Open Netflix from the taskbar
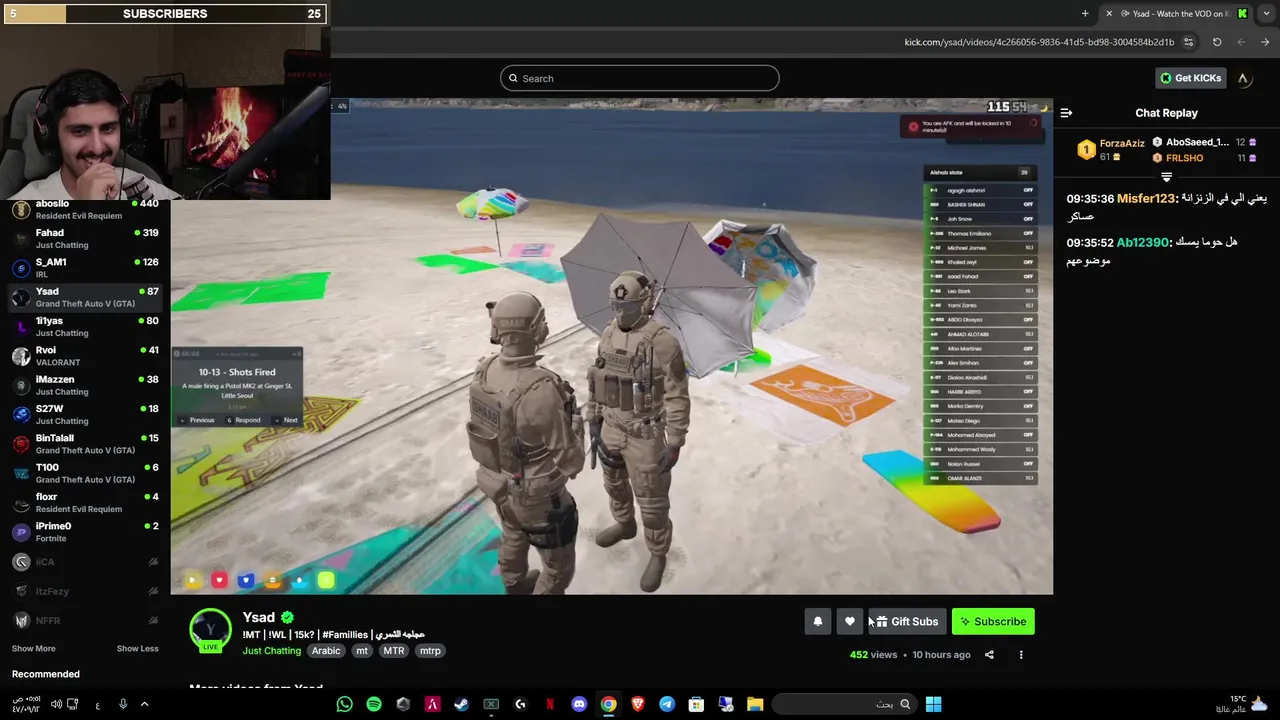This screenshot has height=720, width=1280. click(549, 704)
